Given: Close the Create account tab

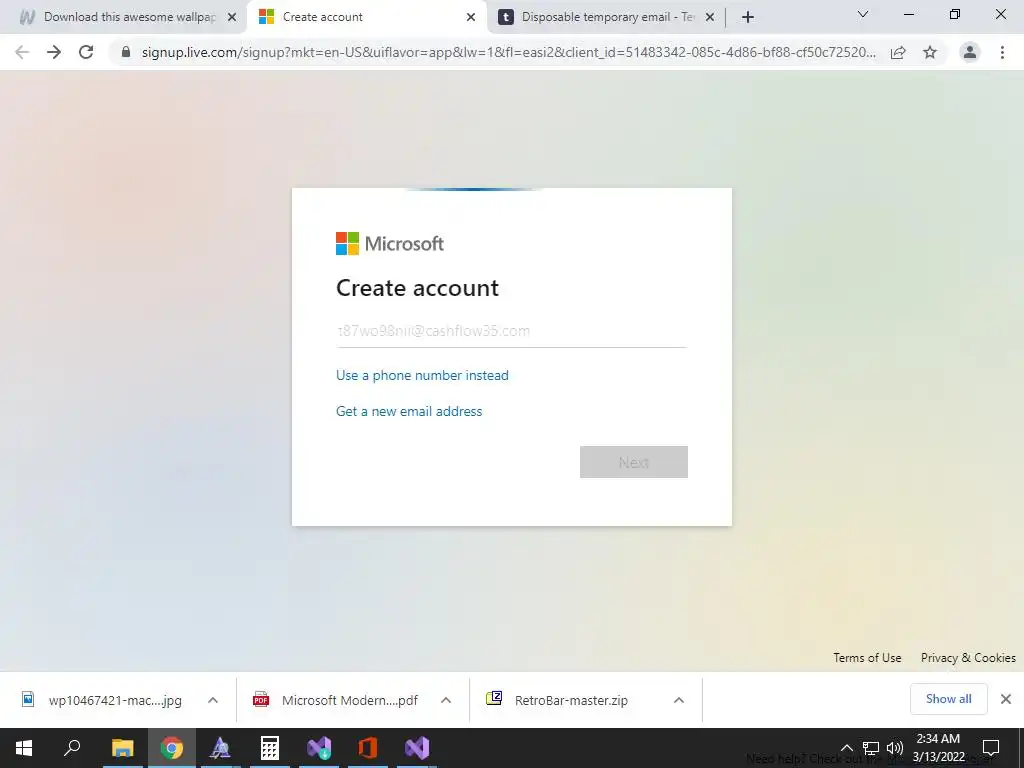Looking at the screenshot, I should pyautogui.click(x=471, y=17).
